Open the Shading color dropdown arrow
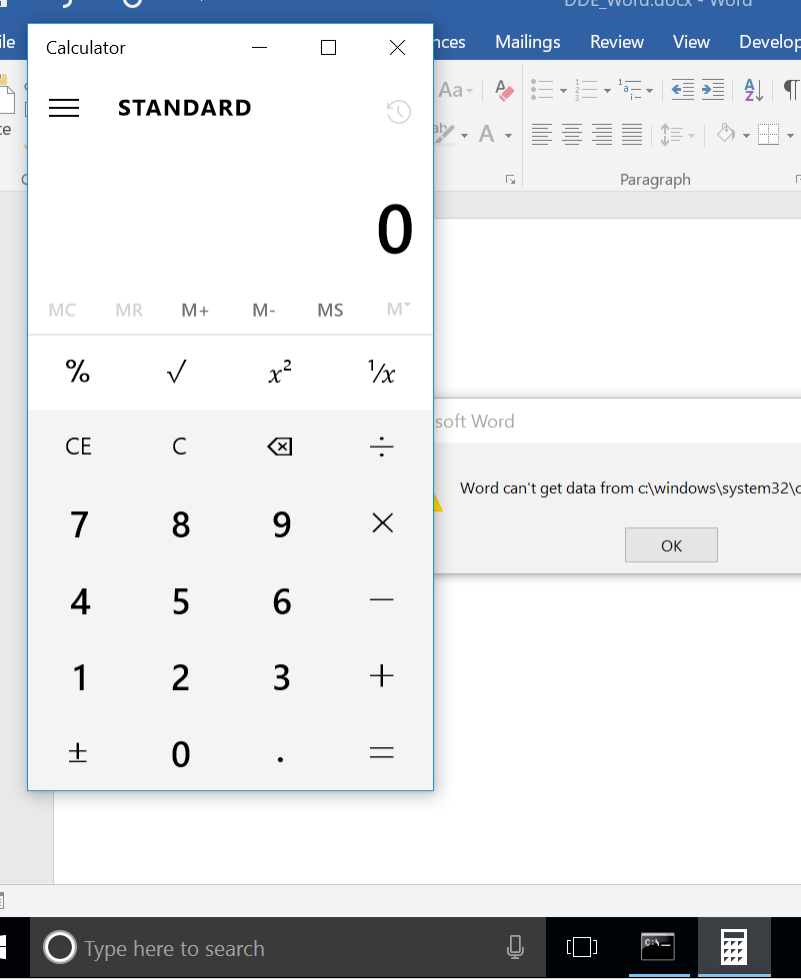The height and width of the screenshot is (979, 801). click(745, 135)
